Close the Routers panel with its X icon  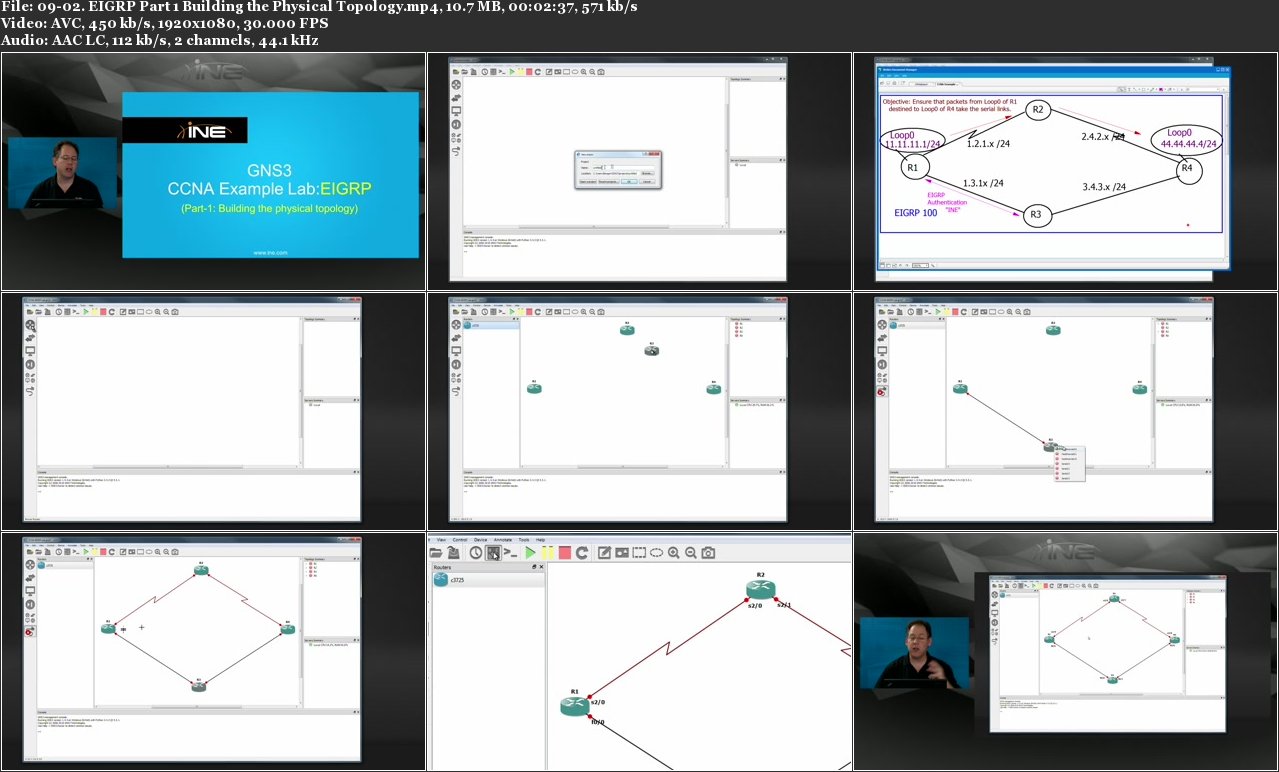tap(541, 567)
